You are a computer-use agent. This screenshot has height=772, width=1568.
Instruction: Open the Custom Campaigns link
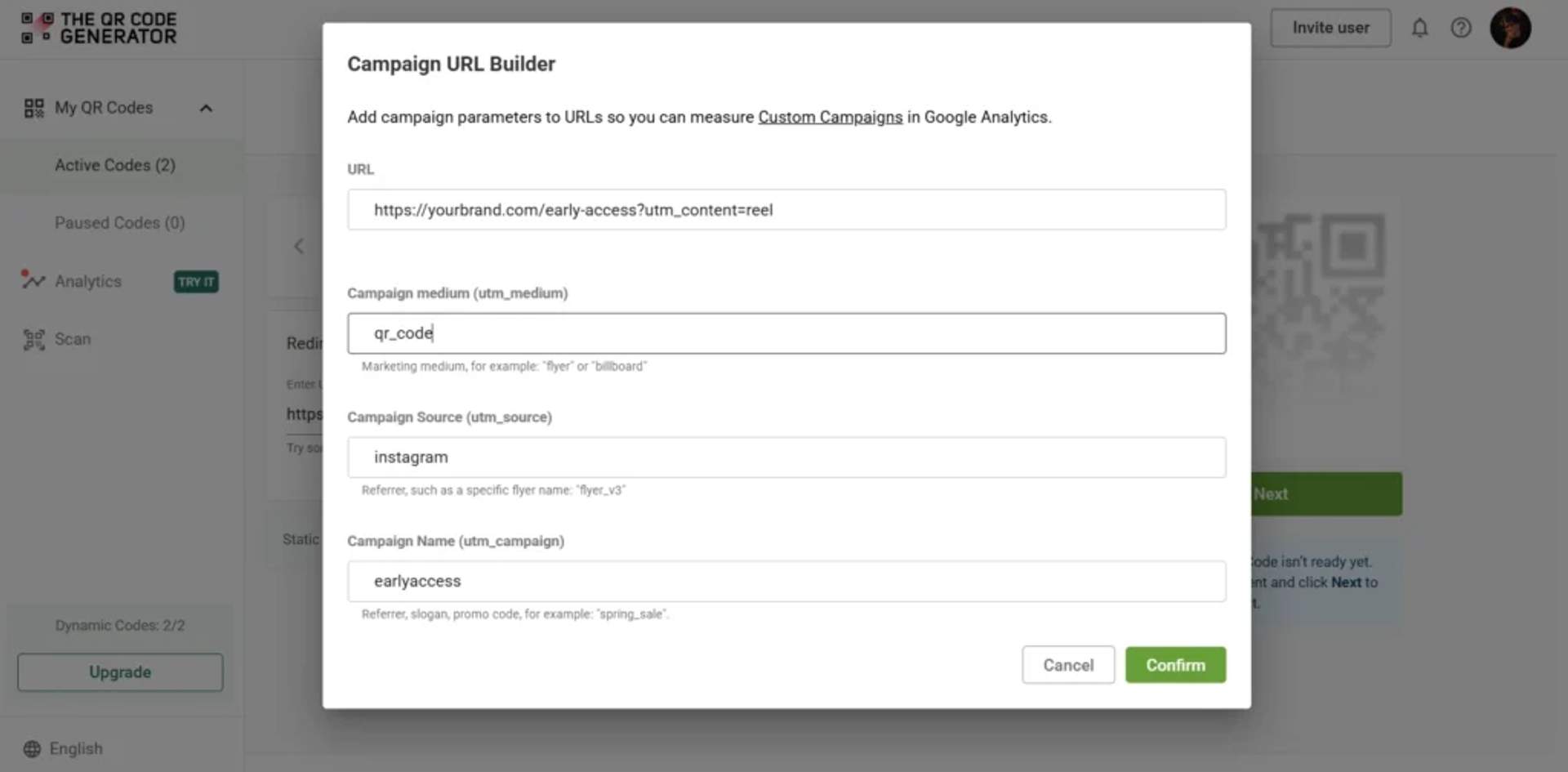(x=830, y=117)
